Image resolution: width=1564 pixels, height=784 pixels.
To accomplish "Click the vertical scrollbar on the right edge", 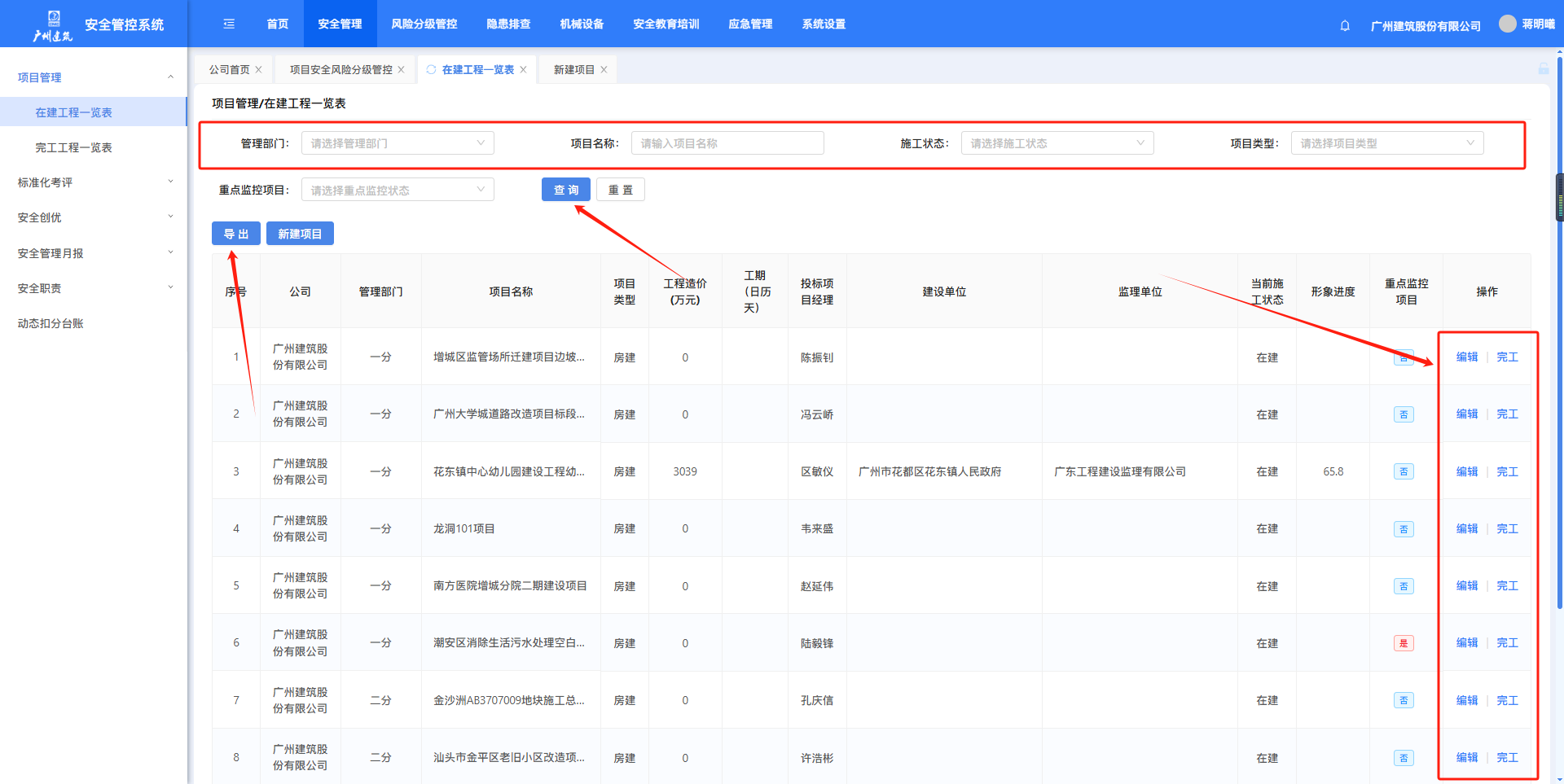I will [1559, 326].
